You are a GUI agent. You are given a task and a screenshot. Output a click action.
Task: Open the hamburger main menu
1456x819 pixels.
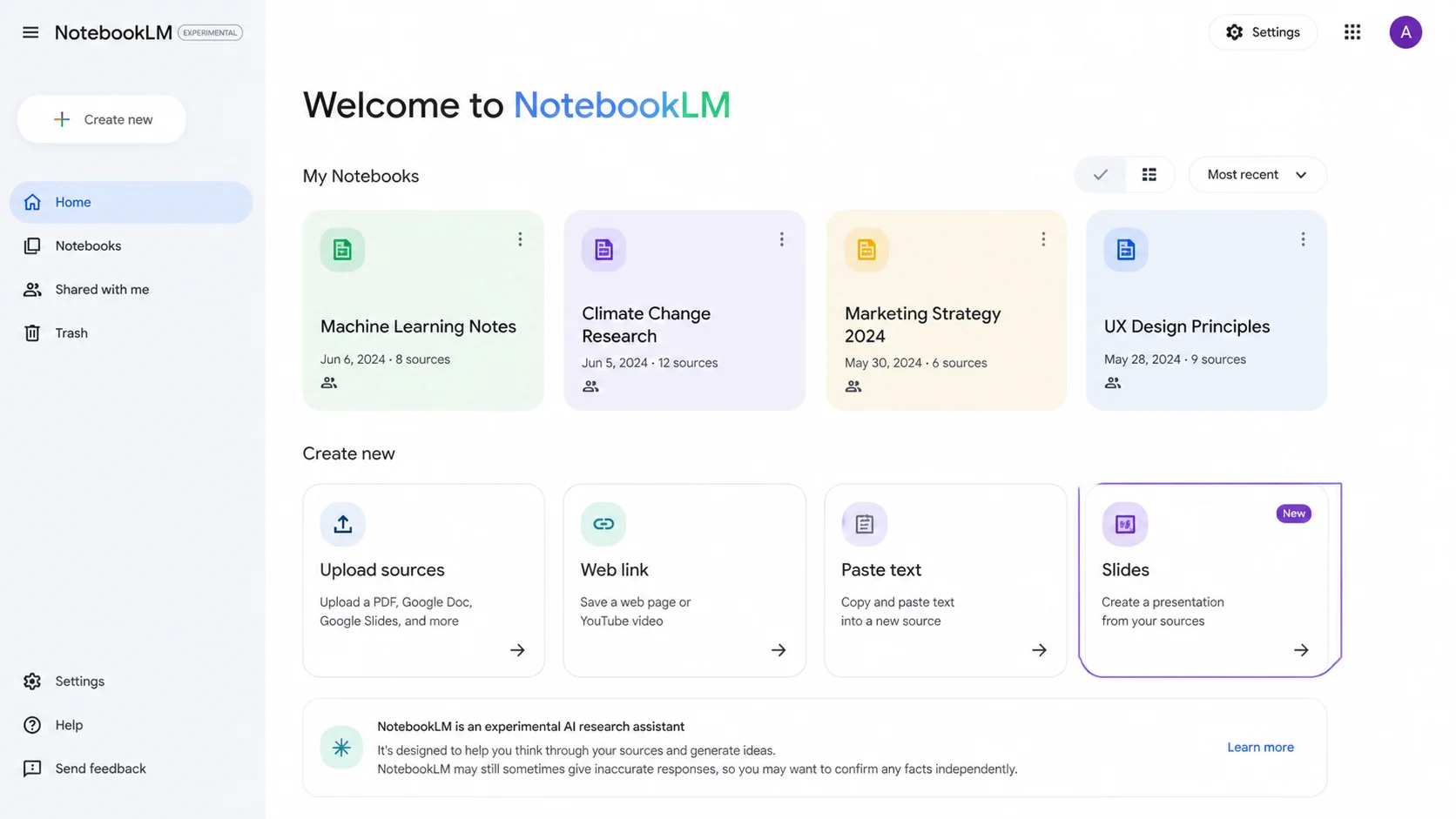click(30, 32)
